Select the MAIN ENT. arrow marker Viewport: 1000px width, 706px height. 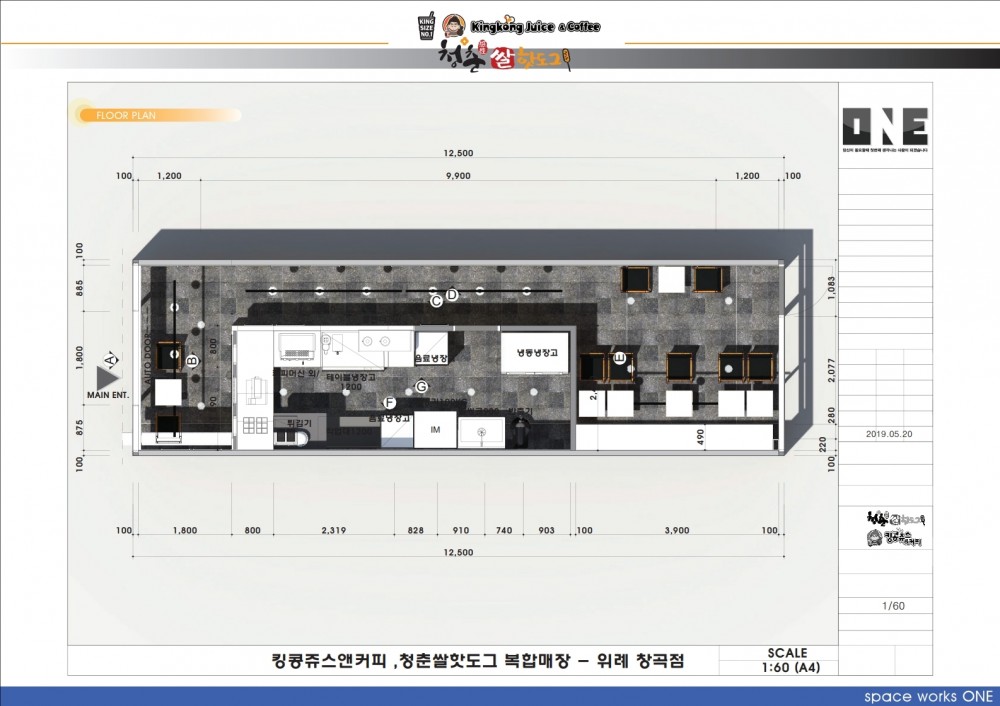107,376
